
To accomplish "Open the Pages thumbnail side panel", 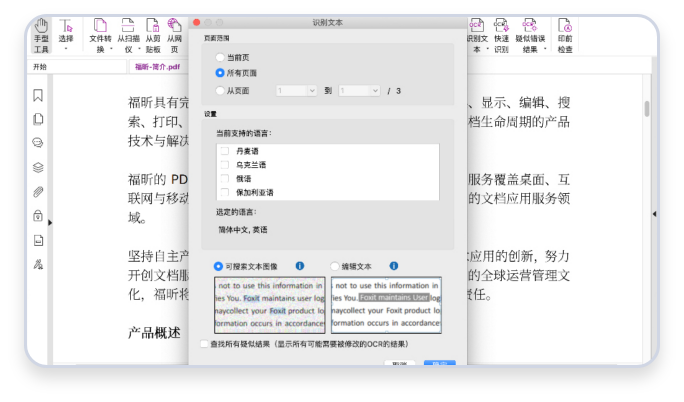I will click(38, 119).
